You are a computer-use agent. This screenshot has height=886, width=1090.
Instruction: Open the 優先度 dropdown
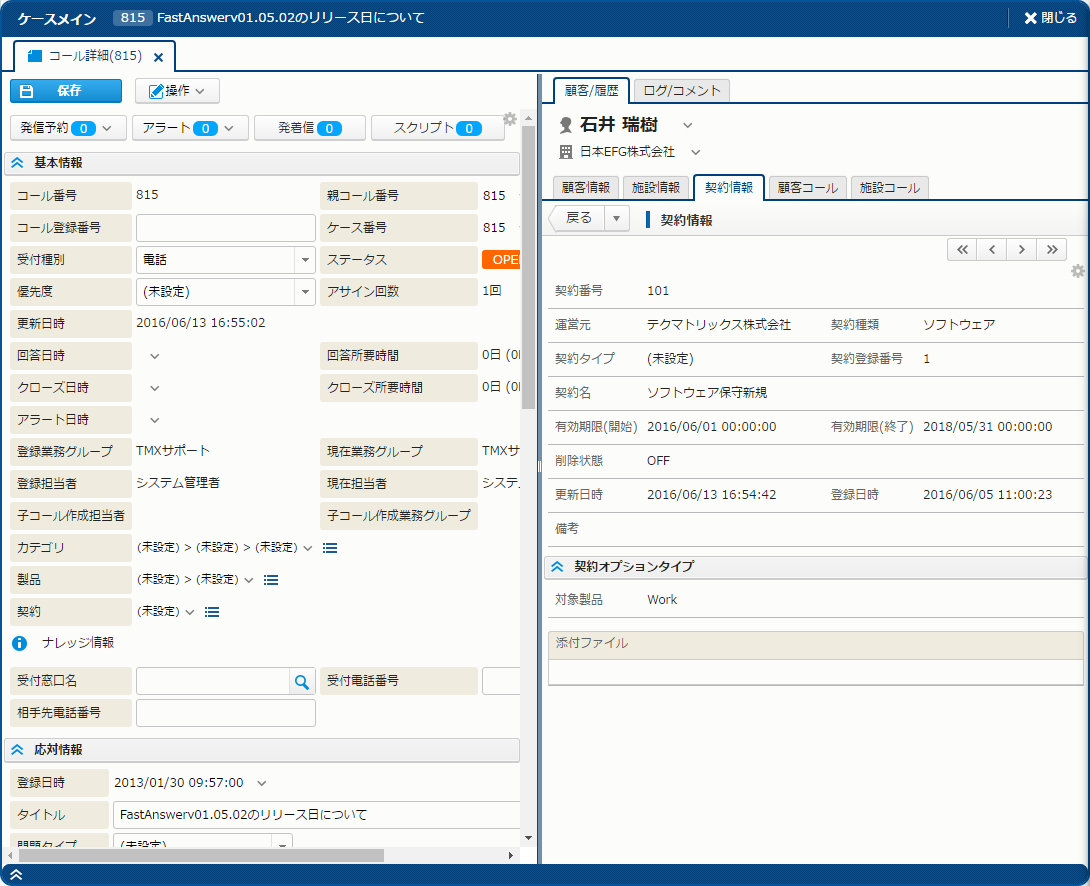[305, 292]
